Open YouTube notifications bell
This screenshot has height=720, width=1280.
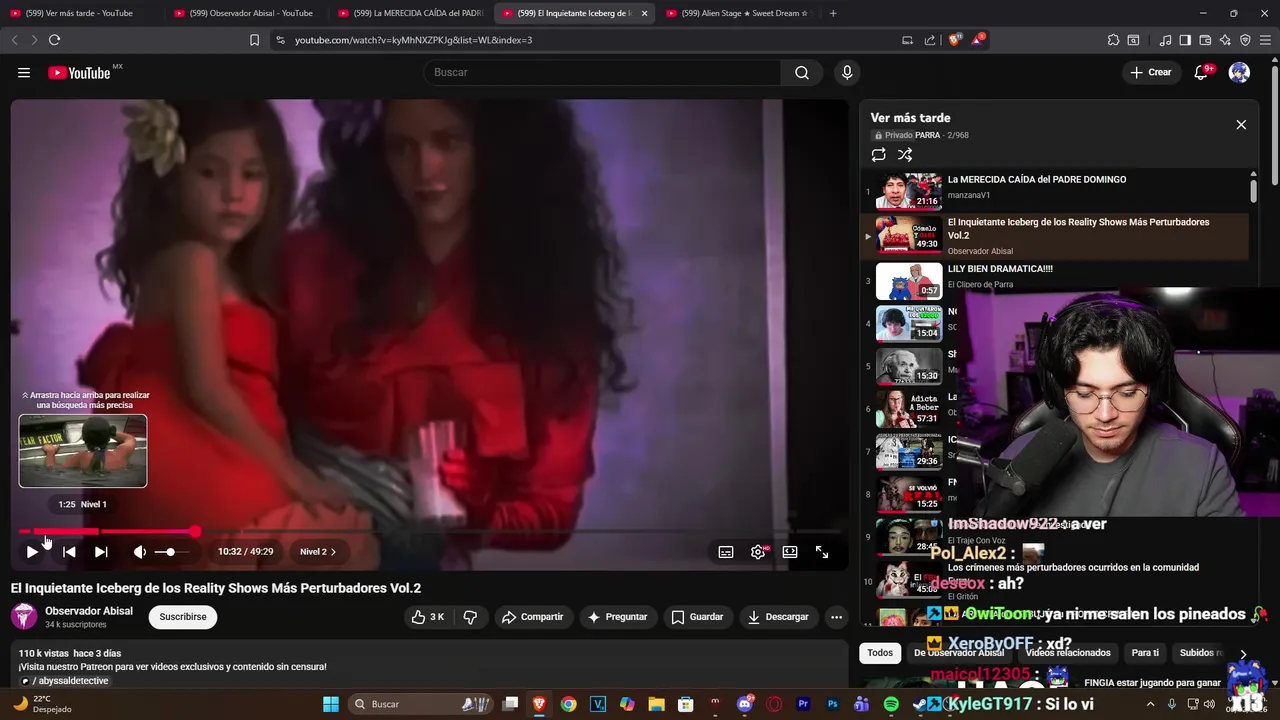(1202, 72)
